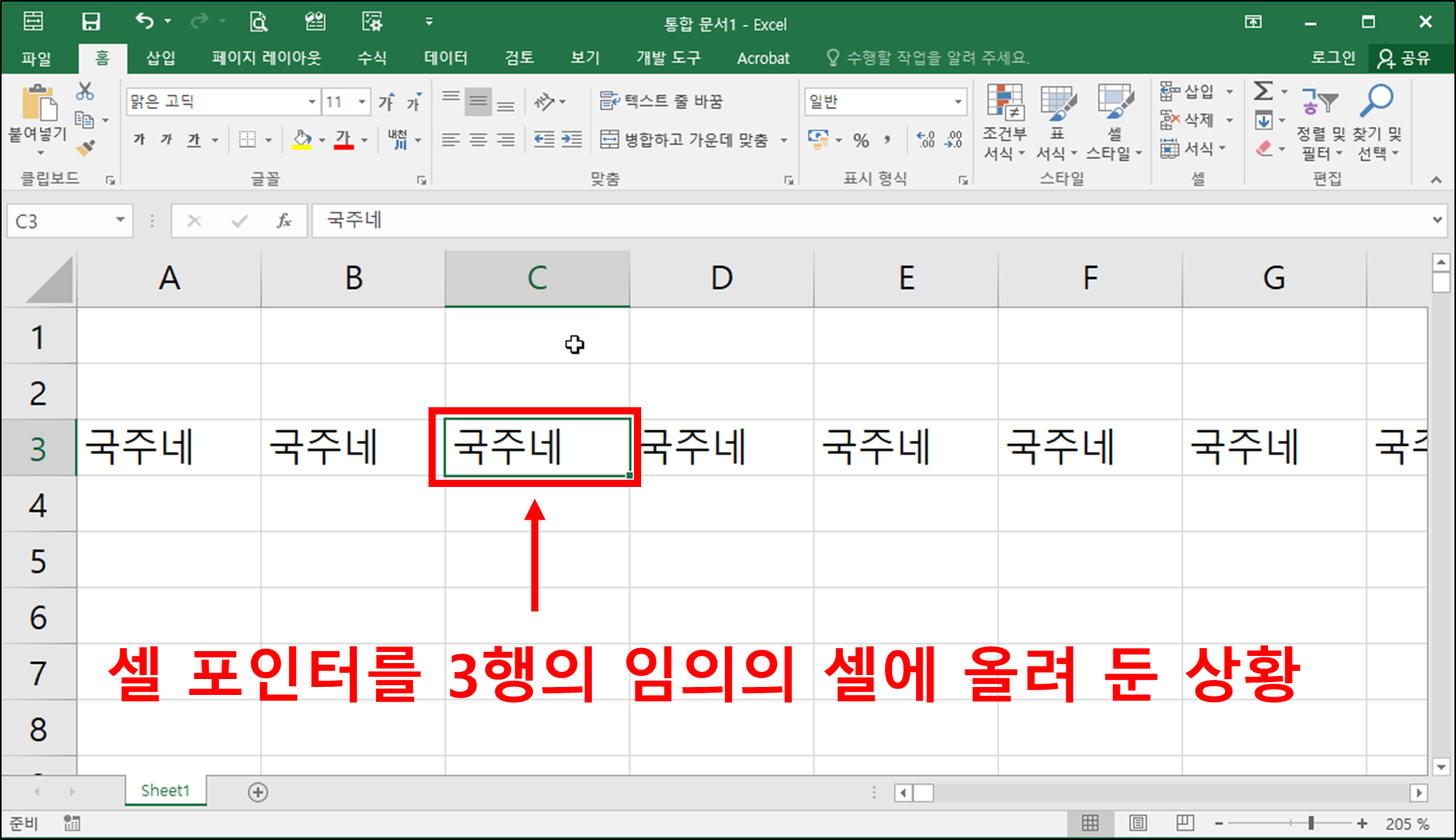Select column D header
Screen dimensions: 1456x840
pos(722,278)
